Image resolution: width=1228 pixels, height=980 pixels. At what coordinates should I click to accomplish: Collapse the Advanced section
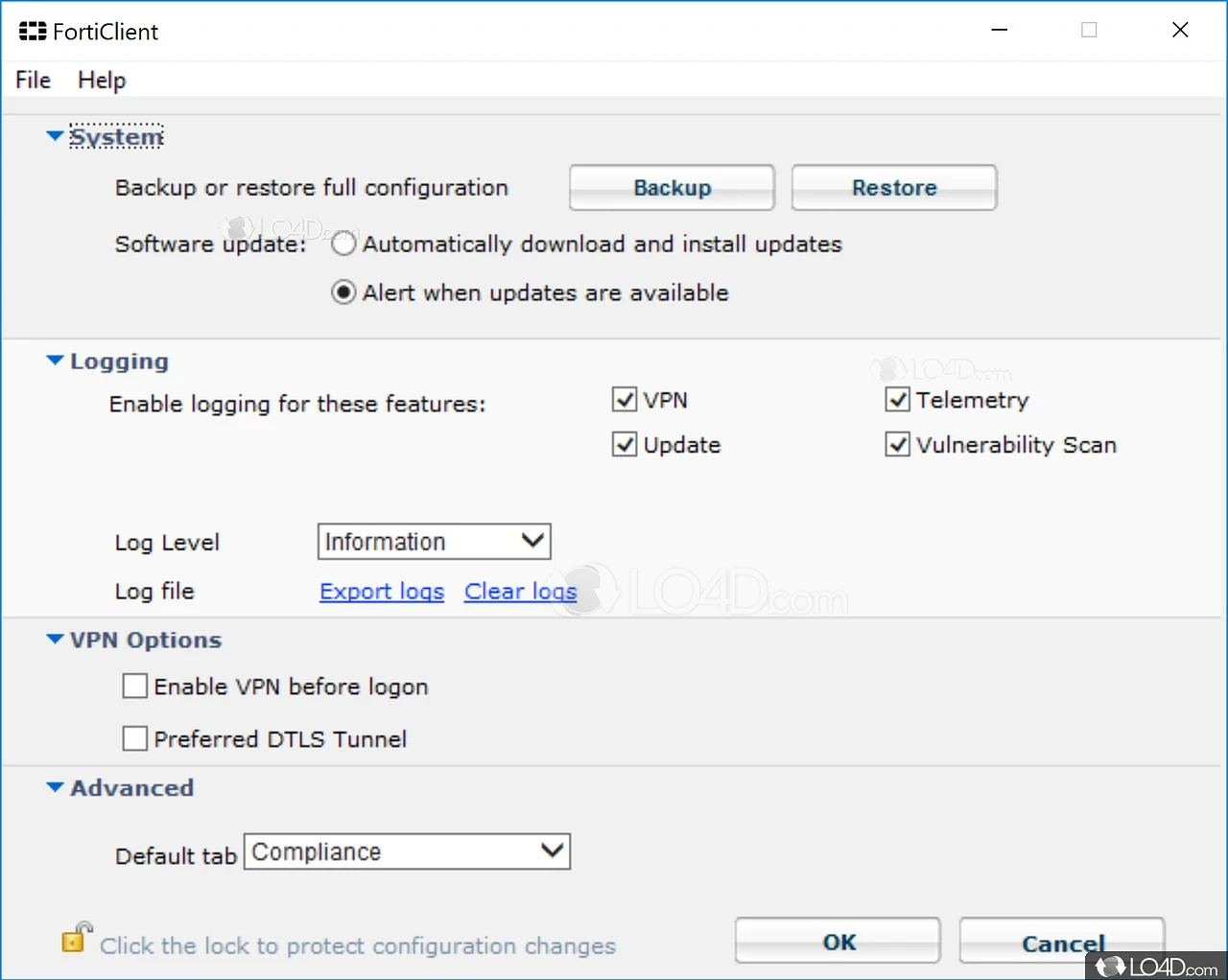pos(56,787)
